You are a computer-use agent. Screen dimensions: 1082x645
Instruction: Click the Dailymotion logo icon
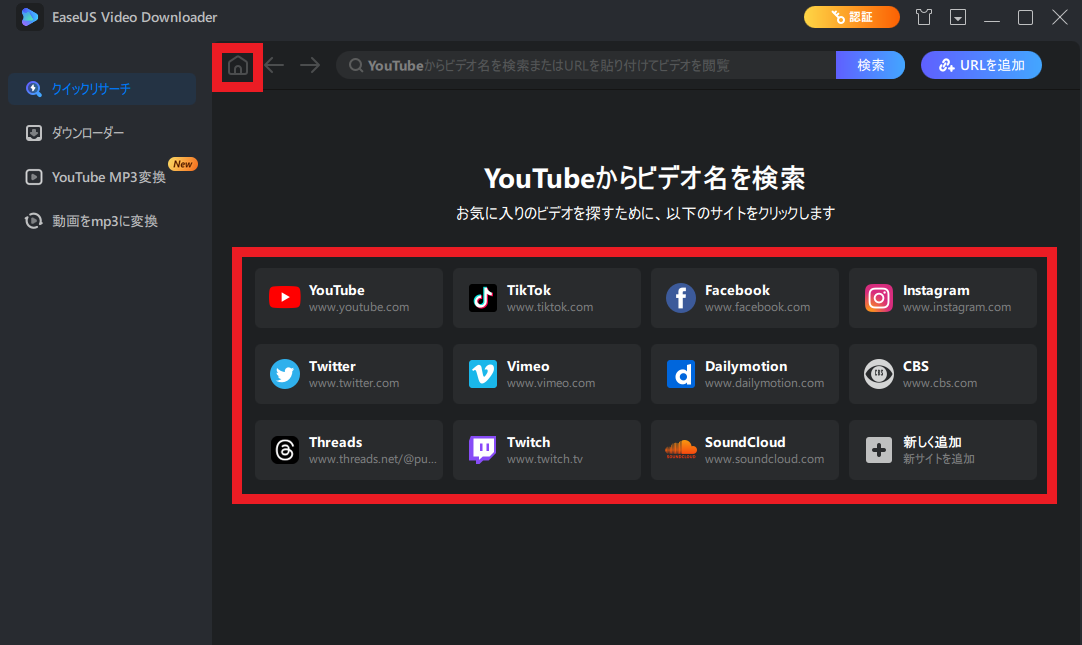[x=681, y=374]
